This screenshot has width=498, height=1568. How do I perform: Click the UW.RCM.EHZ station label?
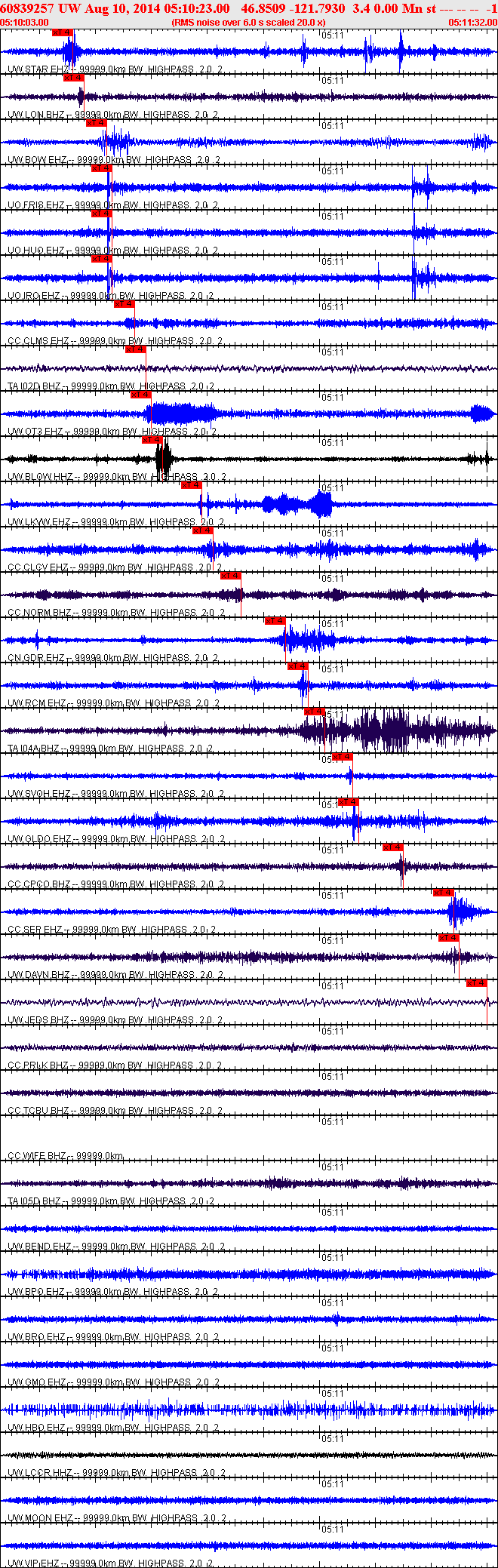click(38, 703)
